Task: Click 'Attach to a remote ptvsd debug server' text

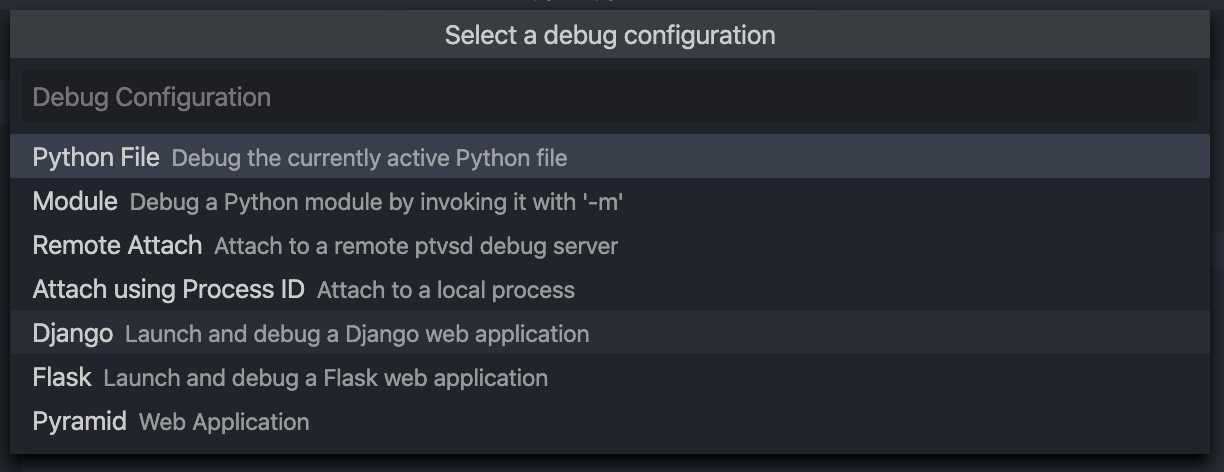Action: pos(416,246)
